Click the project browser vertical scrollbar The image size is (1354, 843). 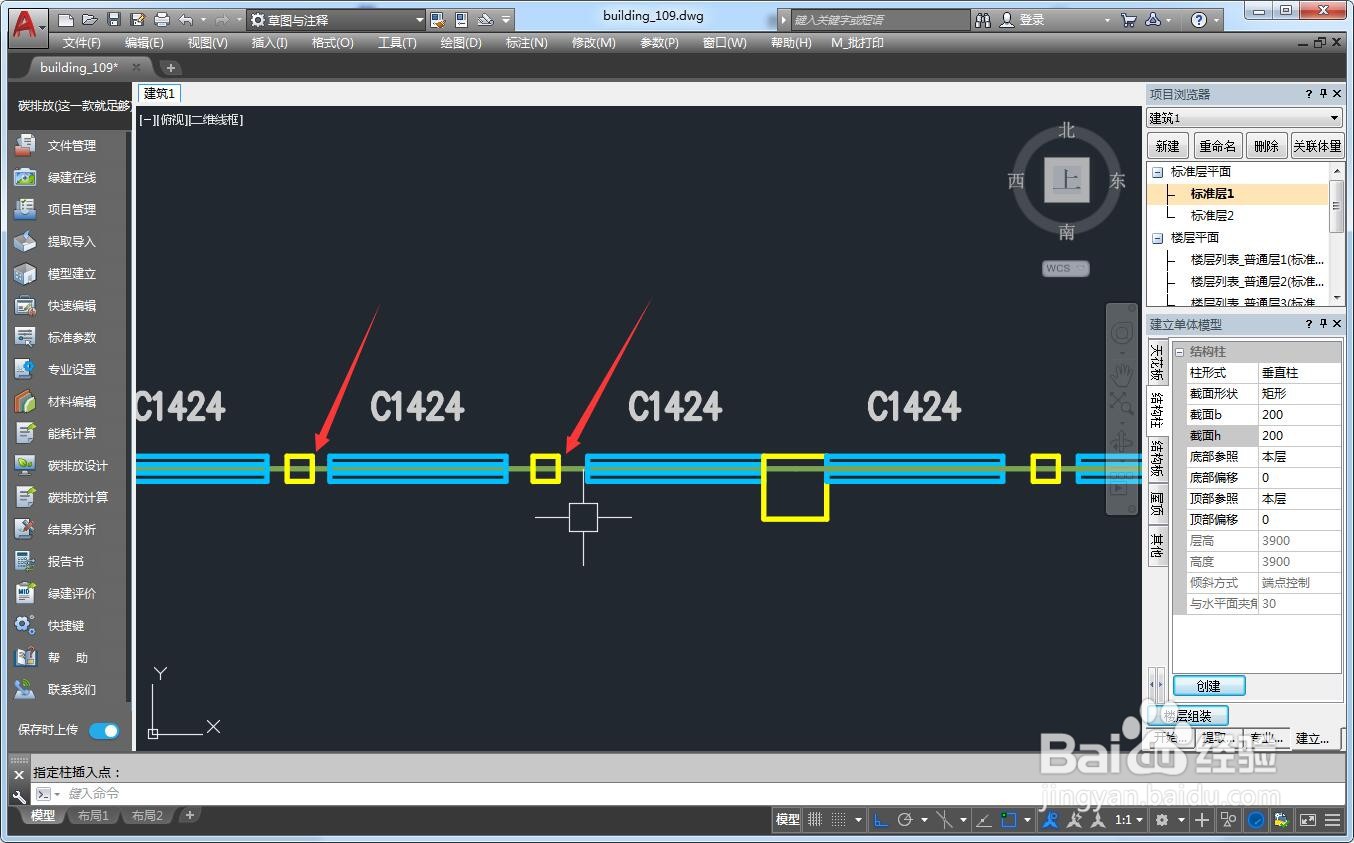click(1337, 234)
